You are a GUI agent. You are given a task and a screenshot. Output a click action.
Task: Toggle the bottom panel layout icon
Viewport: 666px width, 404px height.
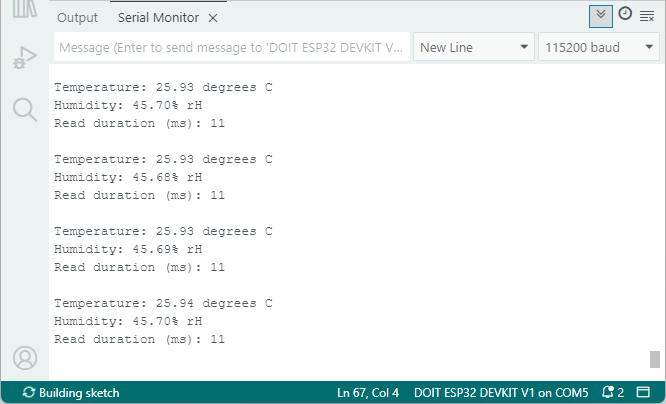point(643,392)
